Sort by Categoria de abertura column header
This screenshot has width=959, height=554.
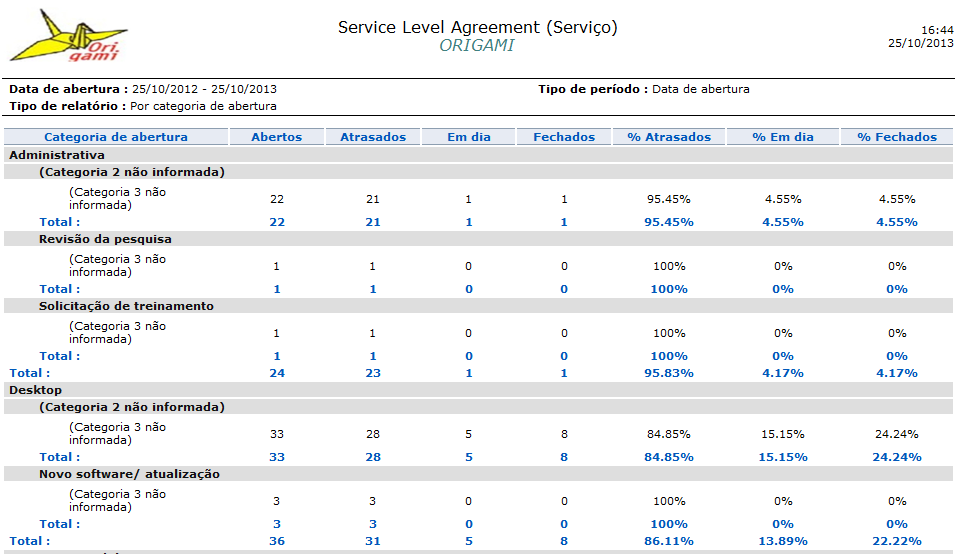click(x=116, y=137)
